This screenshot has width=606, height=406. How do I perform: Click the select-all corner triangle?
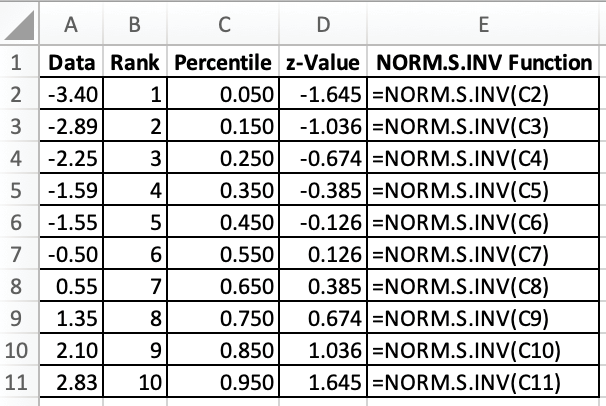click(x=21, y=21)
